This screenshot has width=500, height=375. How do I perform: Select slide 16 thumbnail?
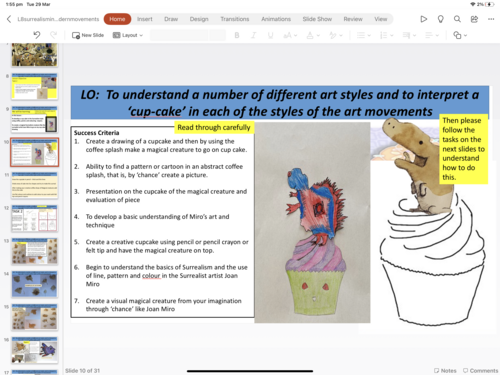[35, 350]
